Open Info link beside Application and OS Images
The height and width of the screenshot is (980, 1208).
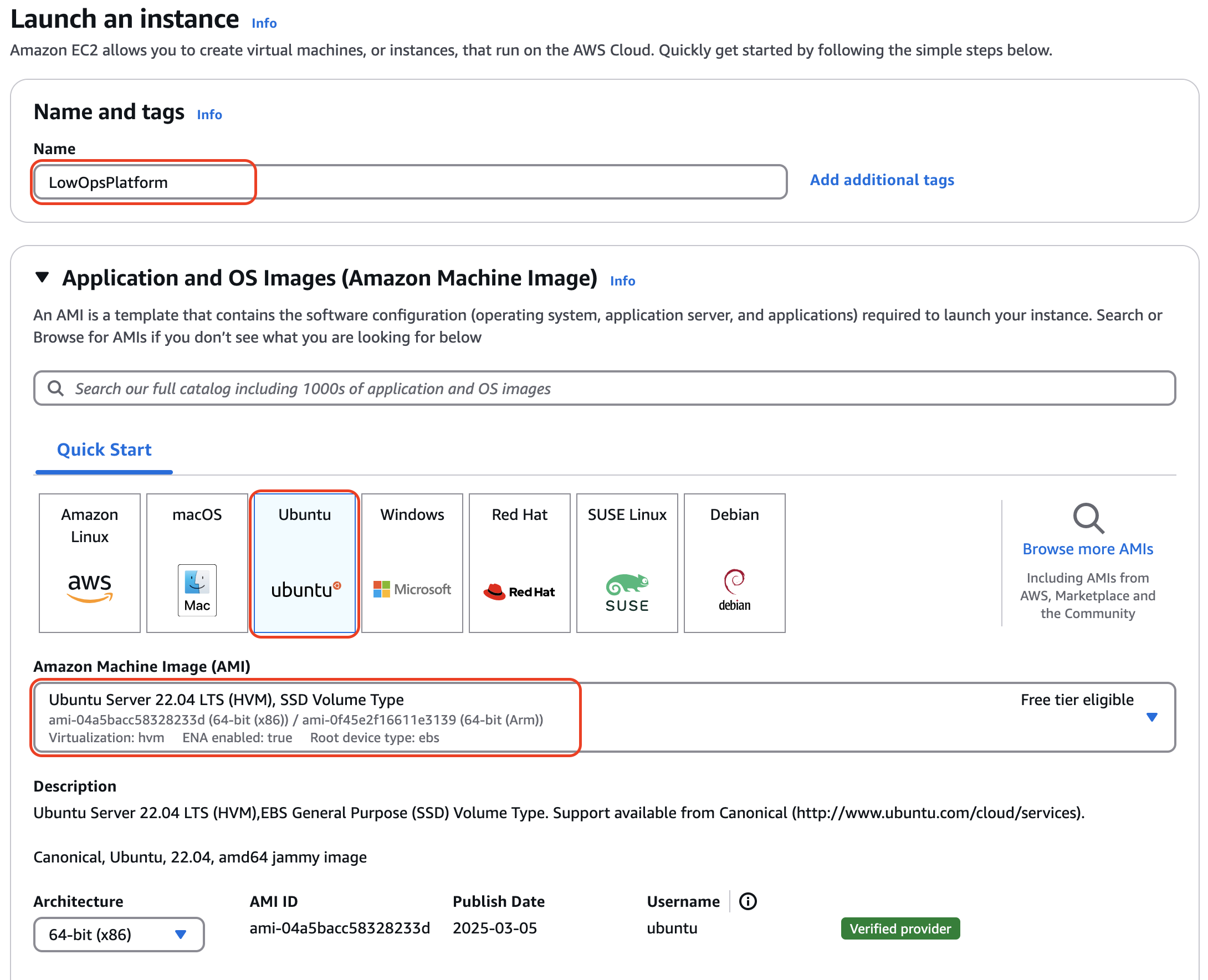(x=622, y=280)
